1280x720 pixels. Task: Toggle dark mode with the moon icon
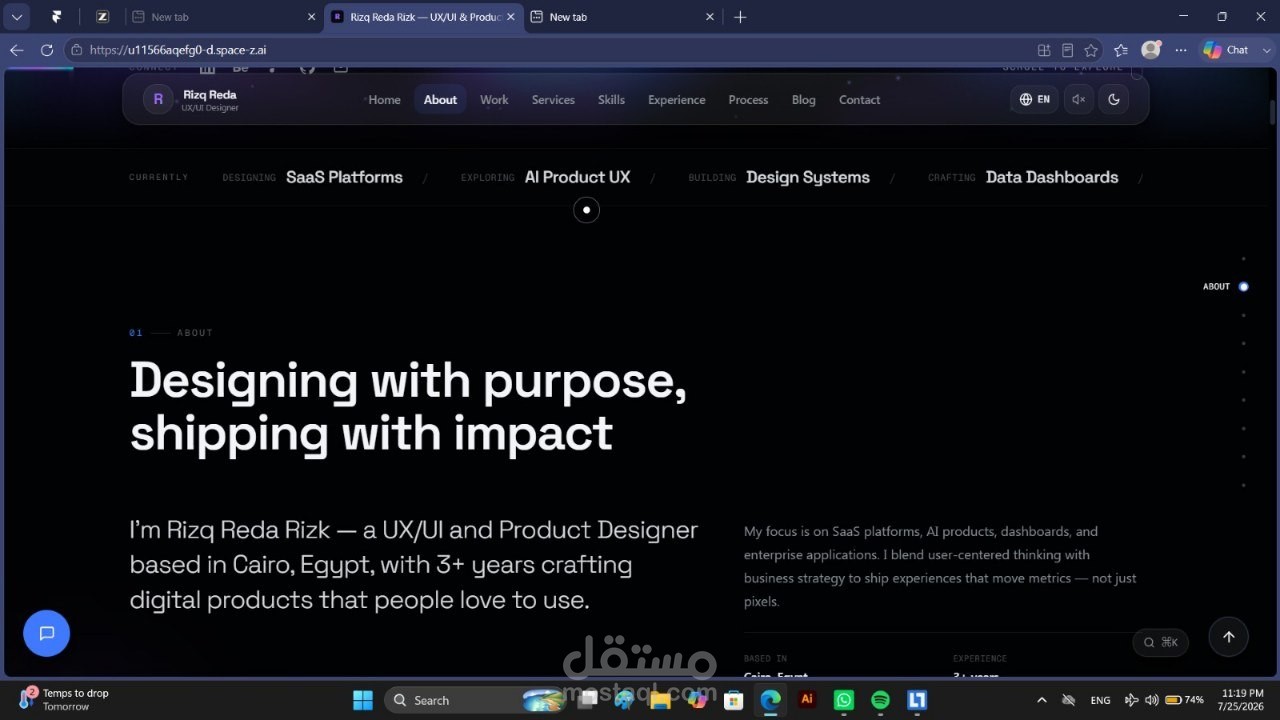(x=1114, y=99)
